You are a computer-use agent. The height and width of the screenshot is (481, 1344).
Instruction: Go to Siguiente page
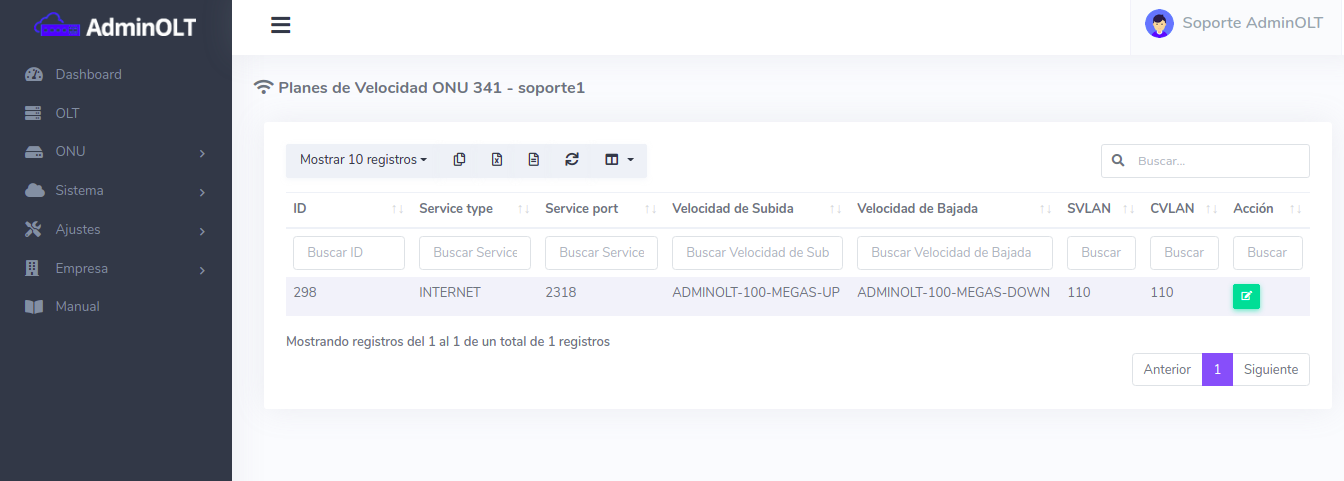point(1270,369)
